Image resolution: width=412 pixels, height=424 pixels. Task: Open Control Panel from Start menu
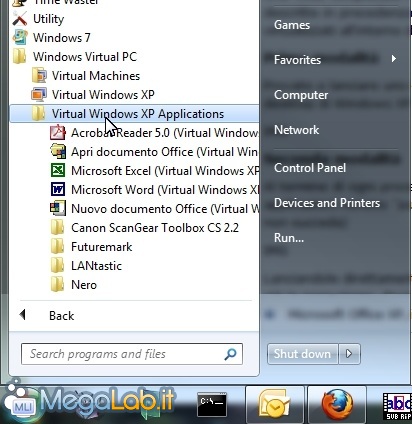310,168
